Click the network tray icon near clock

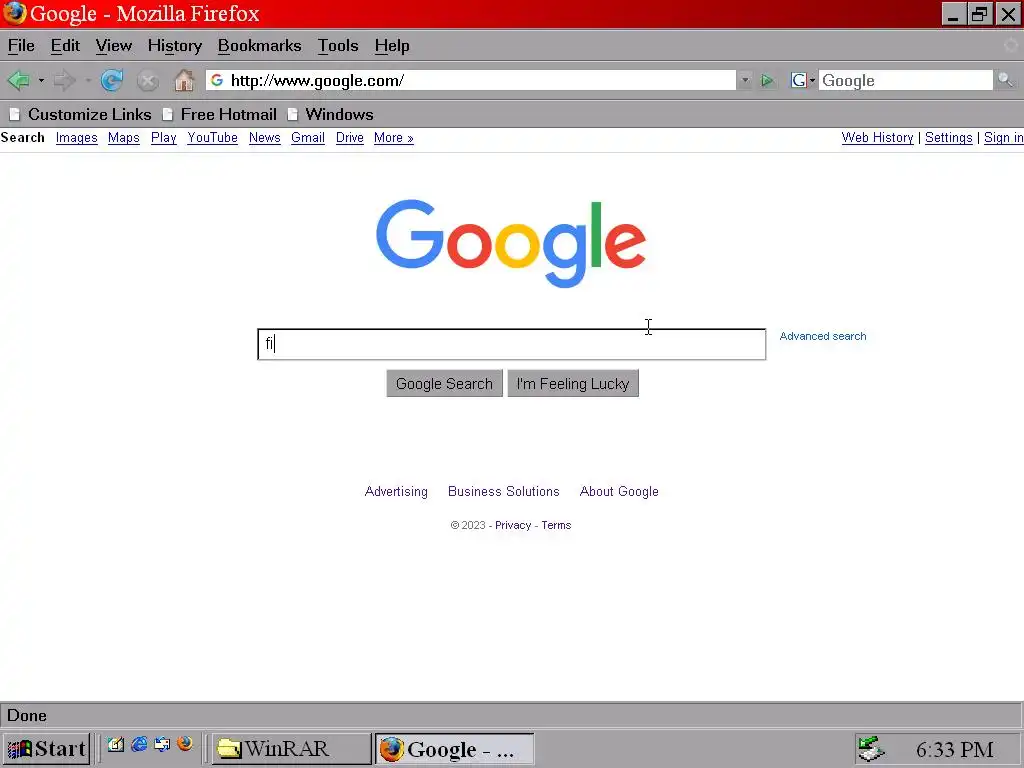click(871, 748)
